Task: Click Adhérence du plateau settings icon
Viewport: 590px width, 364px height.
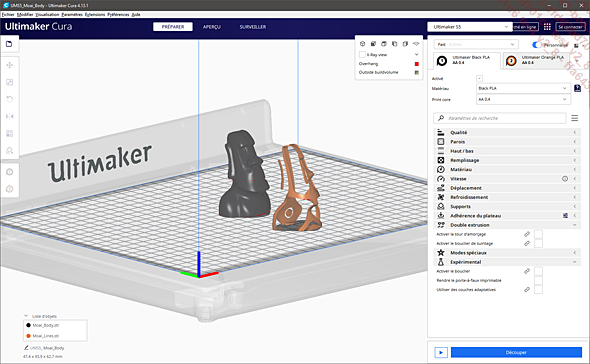Action: pyautogui.click(x=565, y=216)
